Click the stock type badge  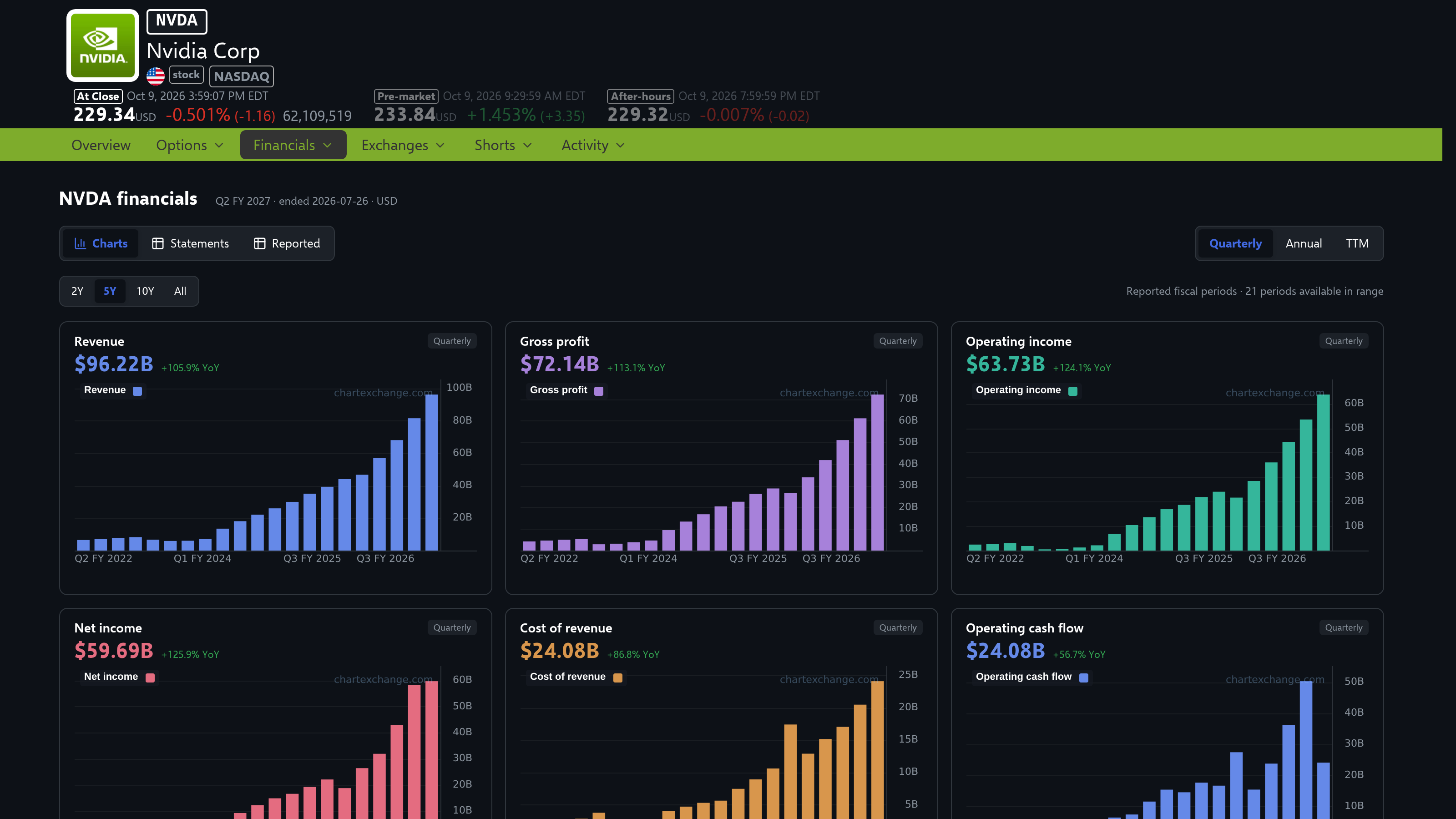coord(187,75)
